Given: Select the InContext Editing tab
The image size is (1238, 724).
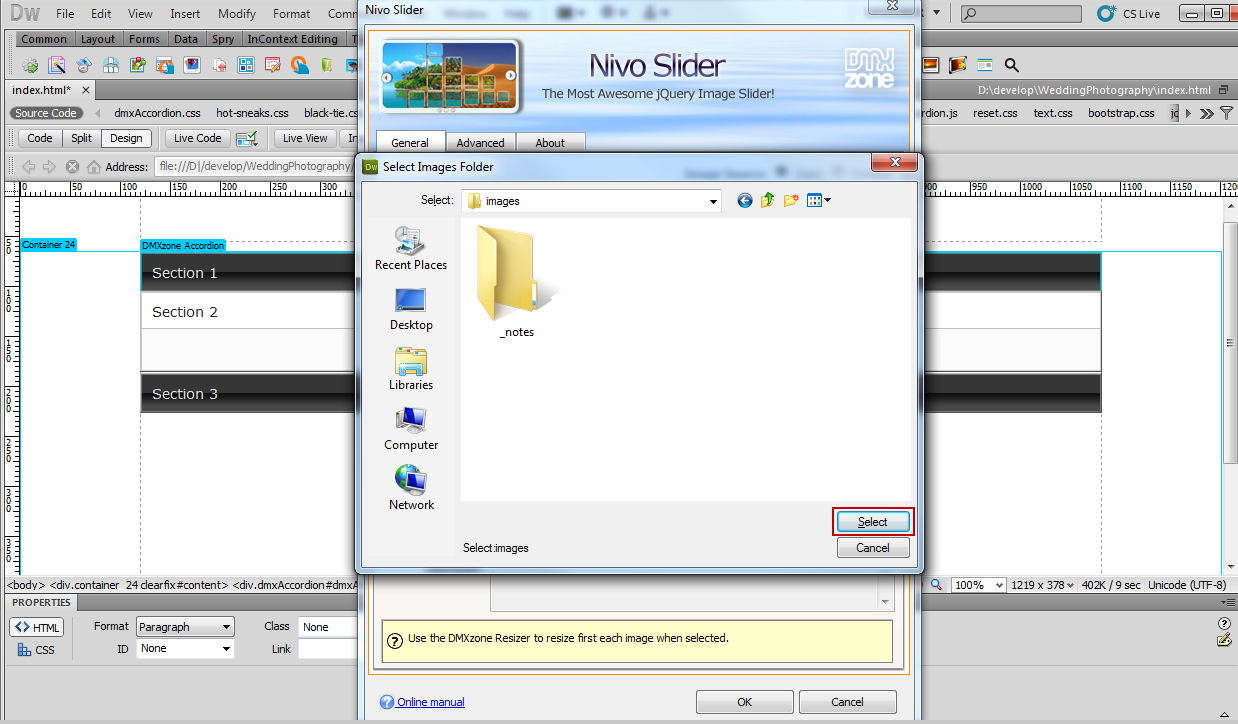Looking at the screenshot, I should [x=293, y=39].
